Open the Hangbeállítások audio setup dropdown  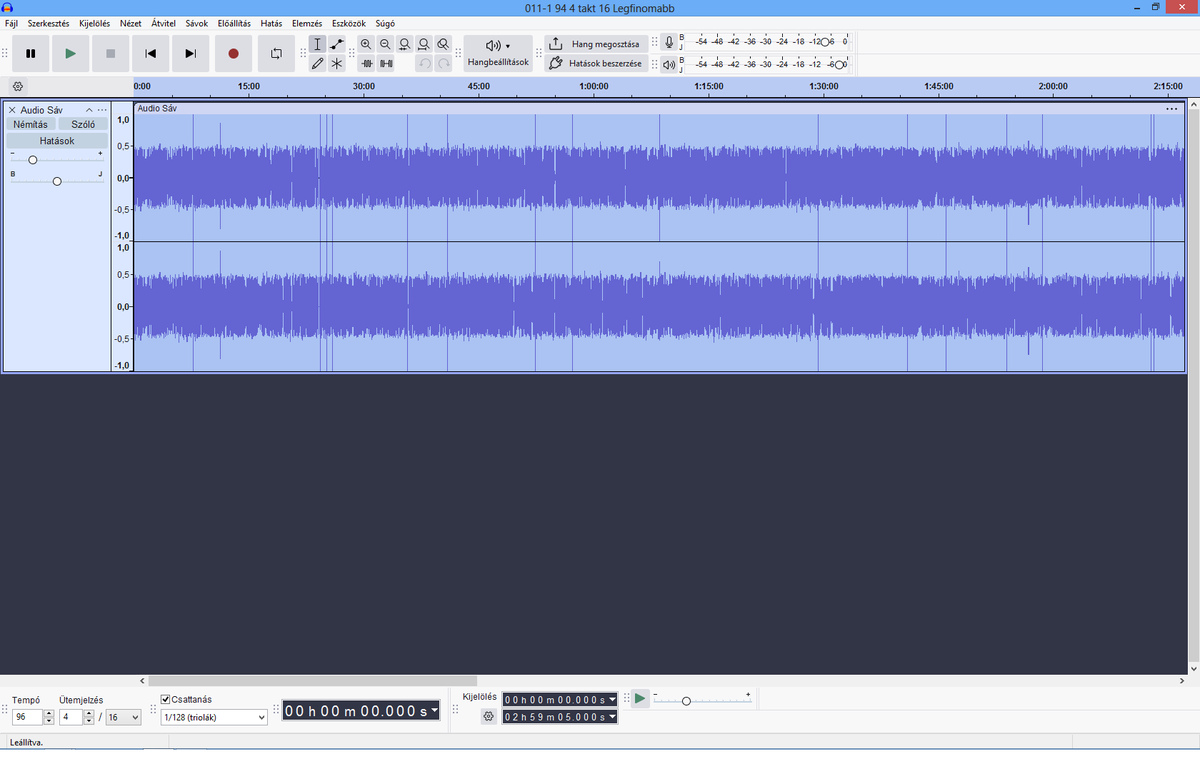click(498, 53)
